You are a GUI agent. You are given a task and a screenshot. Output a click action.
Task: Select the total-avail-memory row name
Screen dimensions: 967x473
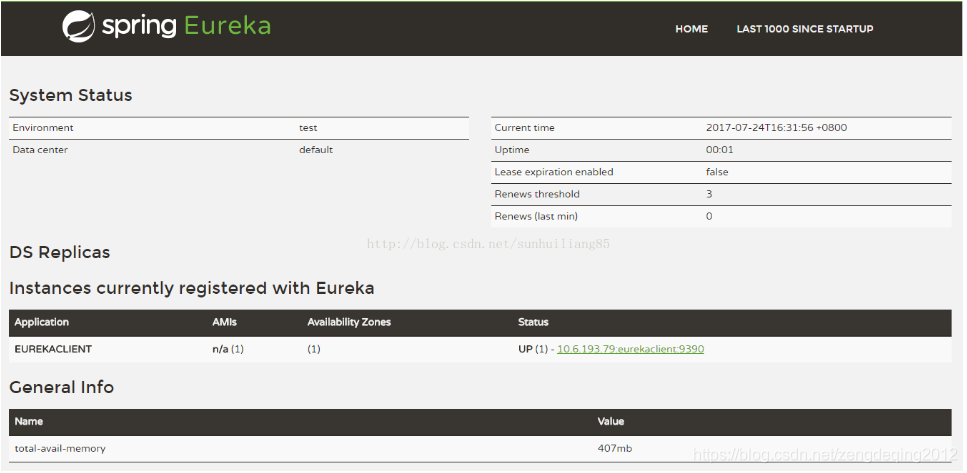point(60,449)
